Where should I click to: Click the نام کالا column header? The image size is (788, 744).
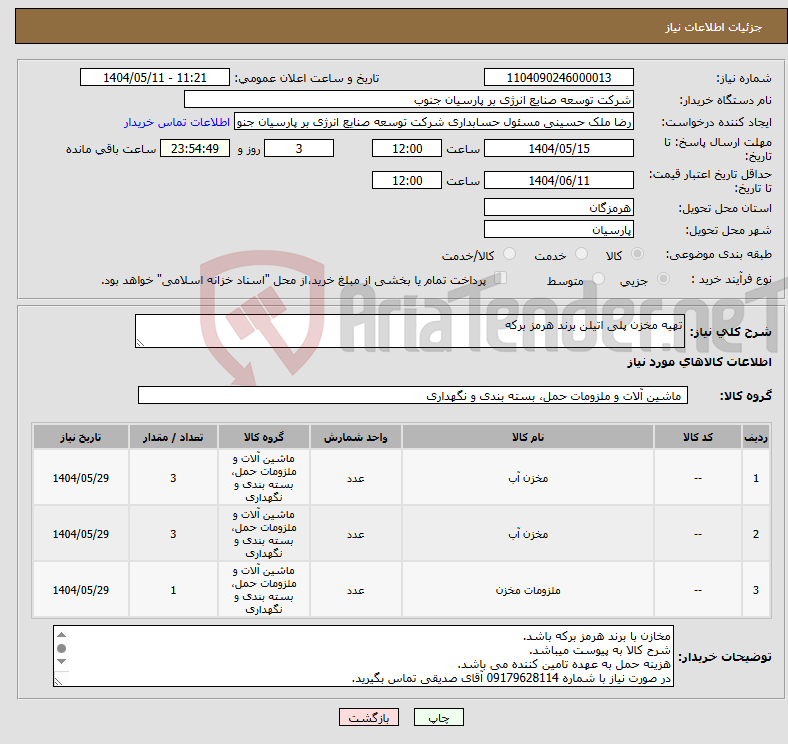[x=528, y=437]
